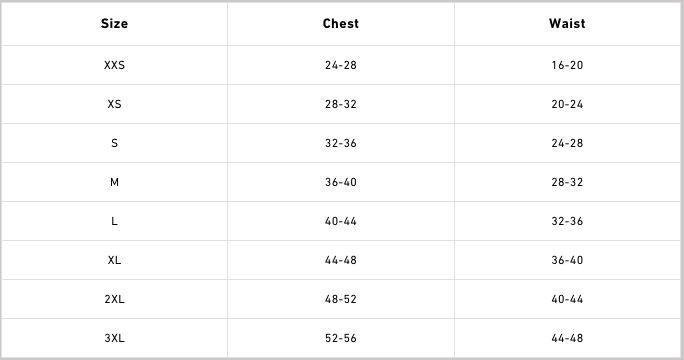Click waist value 32-36

click(567, 221)
